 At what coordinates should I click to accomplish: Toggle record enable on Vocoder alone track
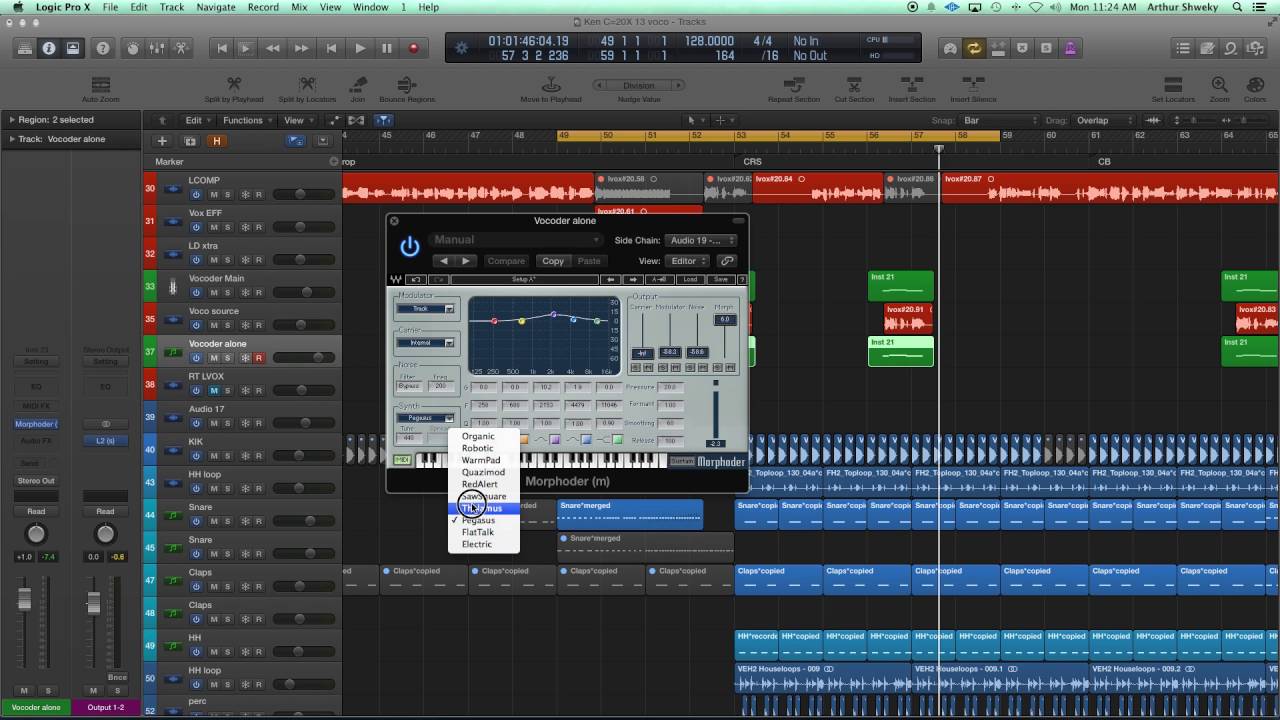[259, 358]
